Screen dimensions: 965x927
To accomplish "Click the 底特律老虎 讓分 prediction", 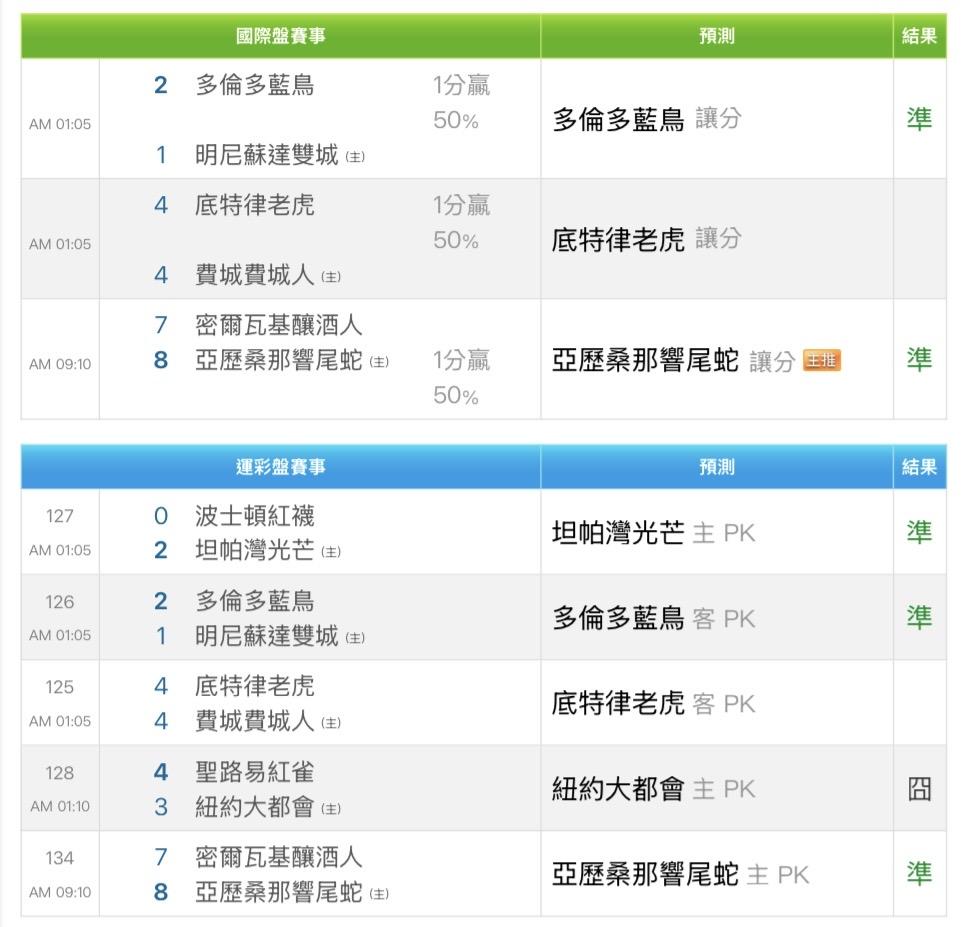I will [x=646, y=239].
